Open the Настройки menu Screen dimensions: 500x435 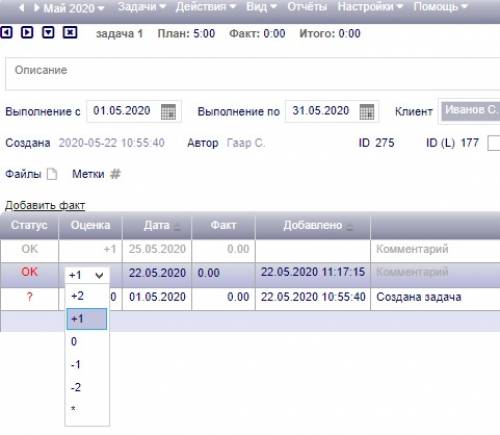[370, 7]
